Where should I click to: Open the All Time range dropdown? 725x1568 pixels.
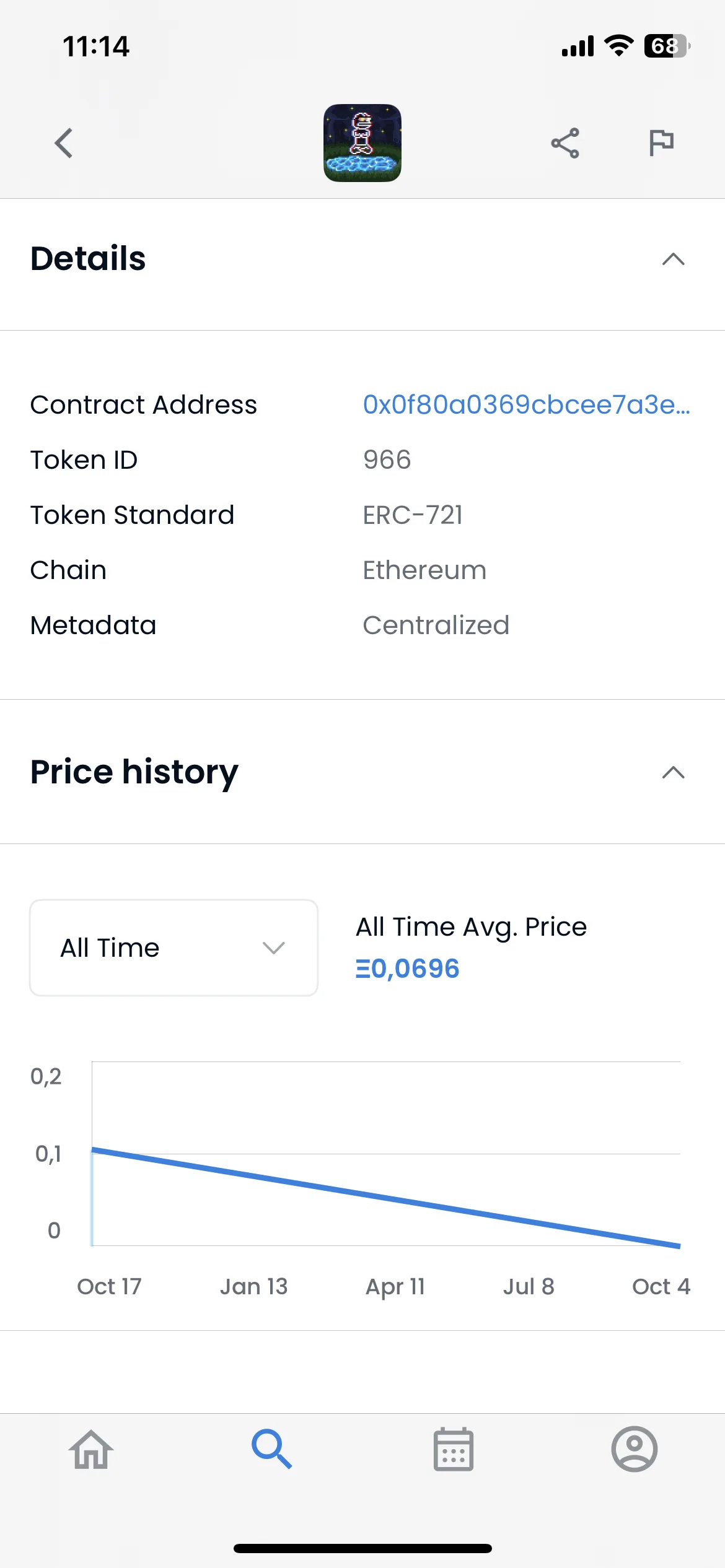click(174, 947)
